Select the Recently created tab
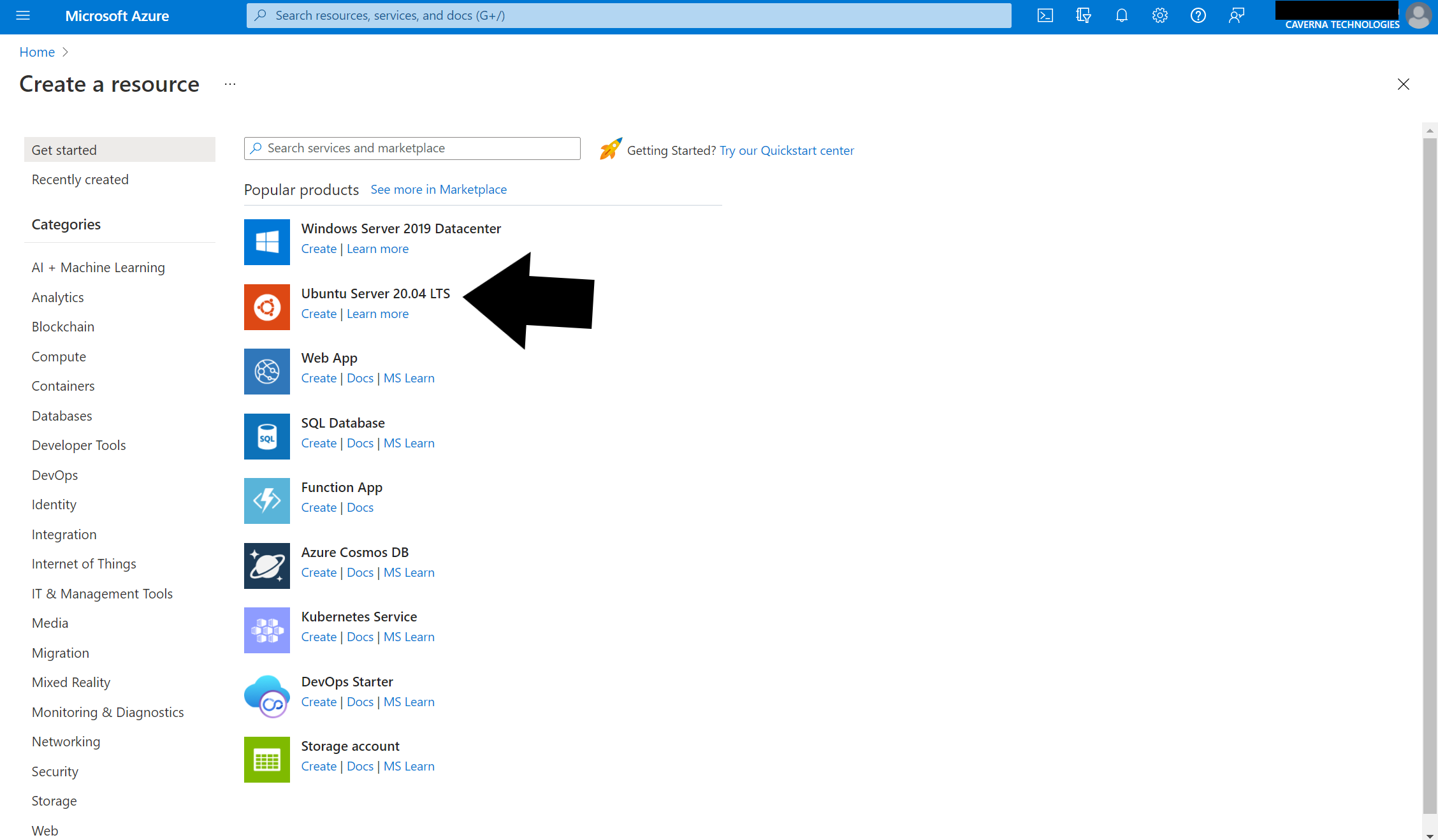 (x=80, y=180)
